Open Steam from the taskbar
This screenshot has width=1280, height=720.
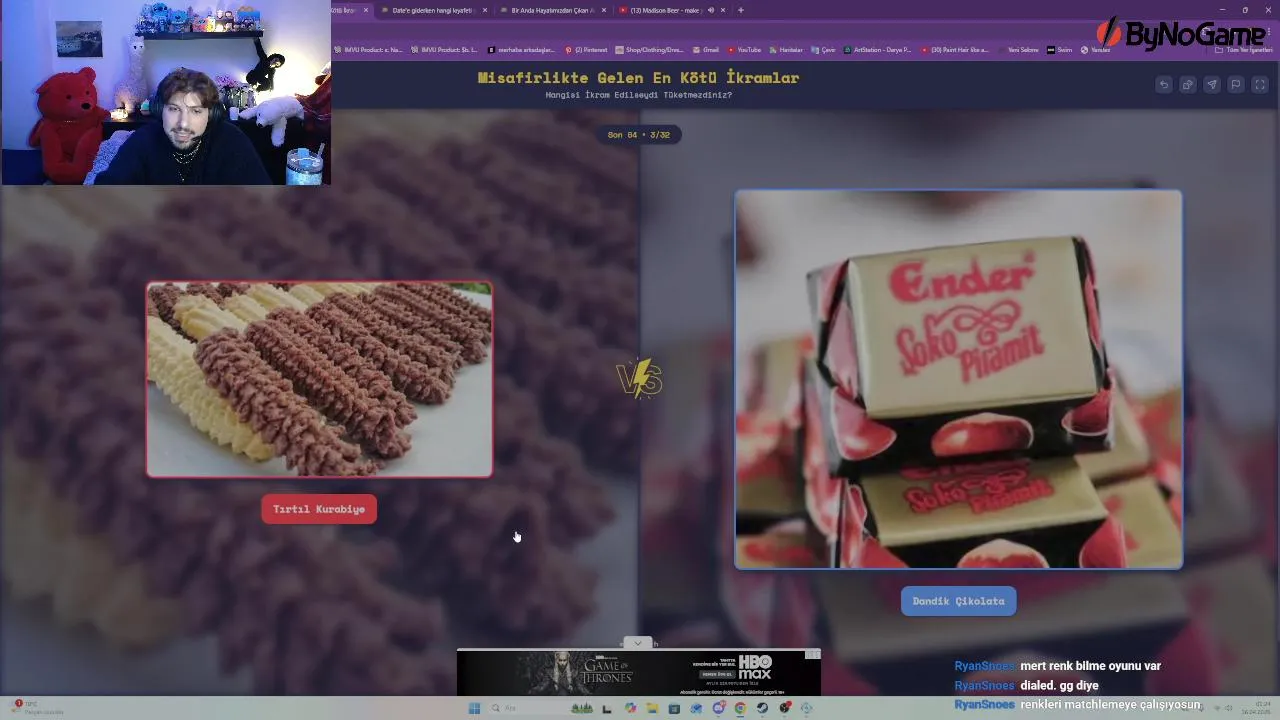pos(762,708)
